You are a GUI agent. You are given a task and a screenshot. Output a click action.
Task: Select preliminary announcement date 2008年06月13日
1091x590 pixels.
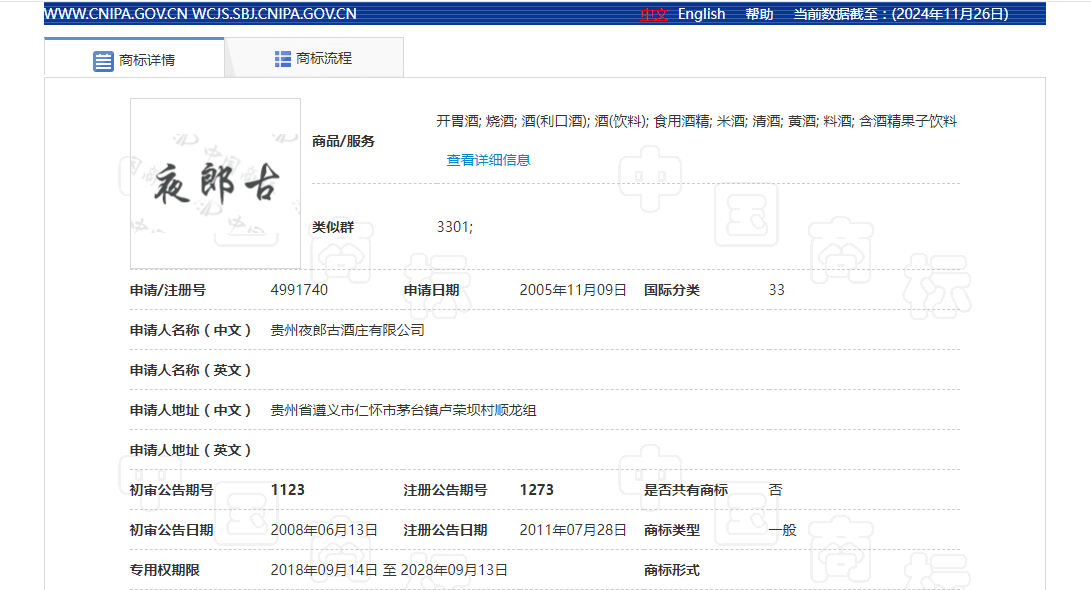tap(324, 530)
